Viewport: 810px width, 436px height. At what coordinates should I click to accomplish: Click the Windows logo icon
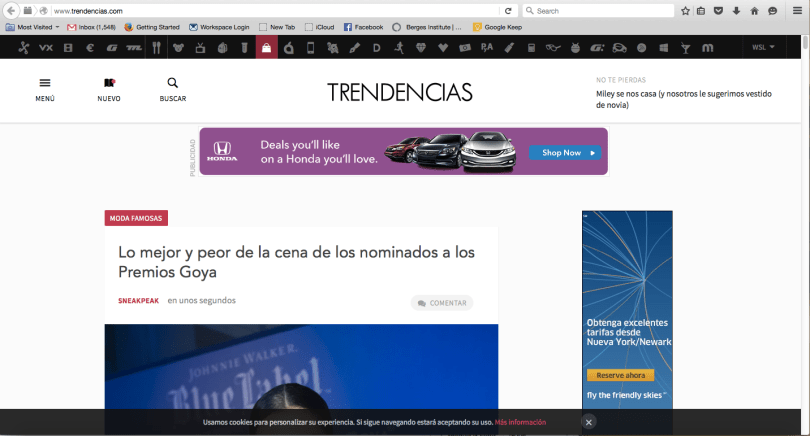pos(664,48)
